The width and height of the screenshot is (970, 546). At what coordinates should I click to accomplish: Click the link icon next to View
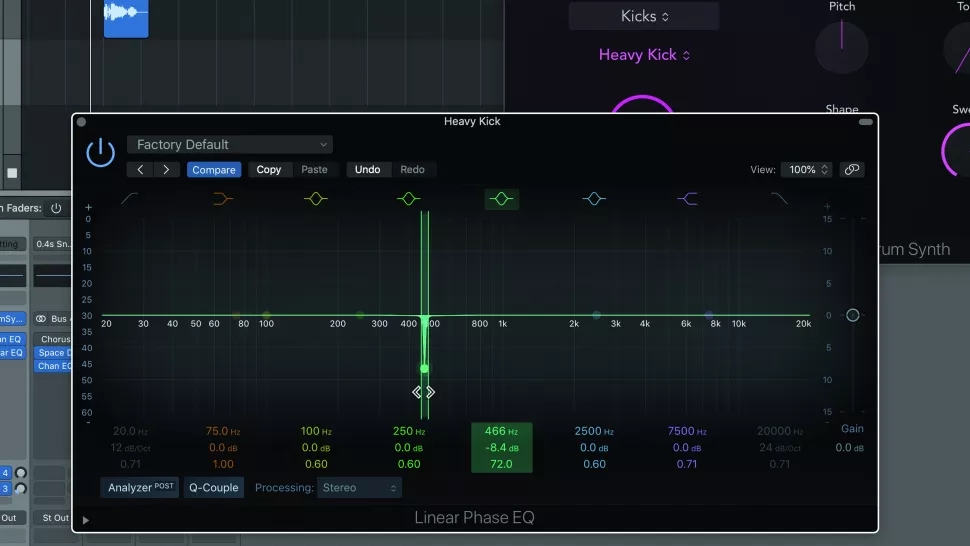tap(852, 170)
